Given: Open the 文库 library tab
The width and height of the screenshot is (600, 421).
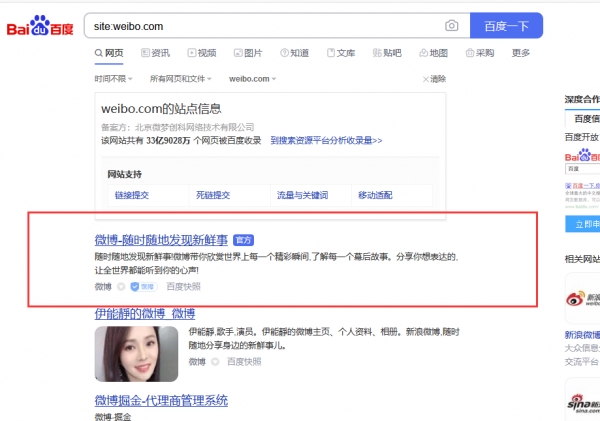Looking at the screenshot, I should pos(340,53).
